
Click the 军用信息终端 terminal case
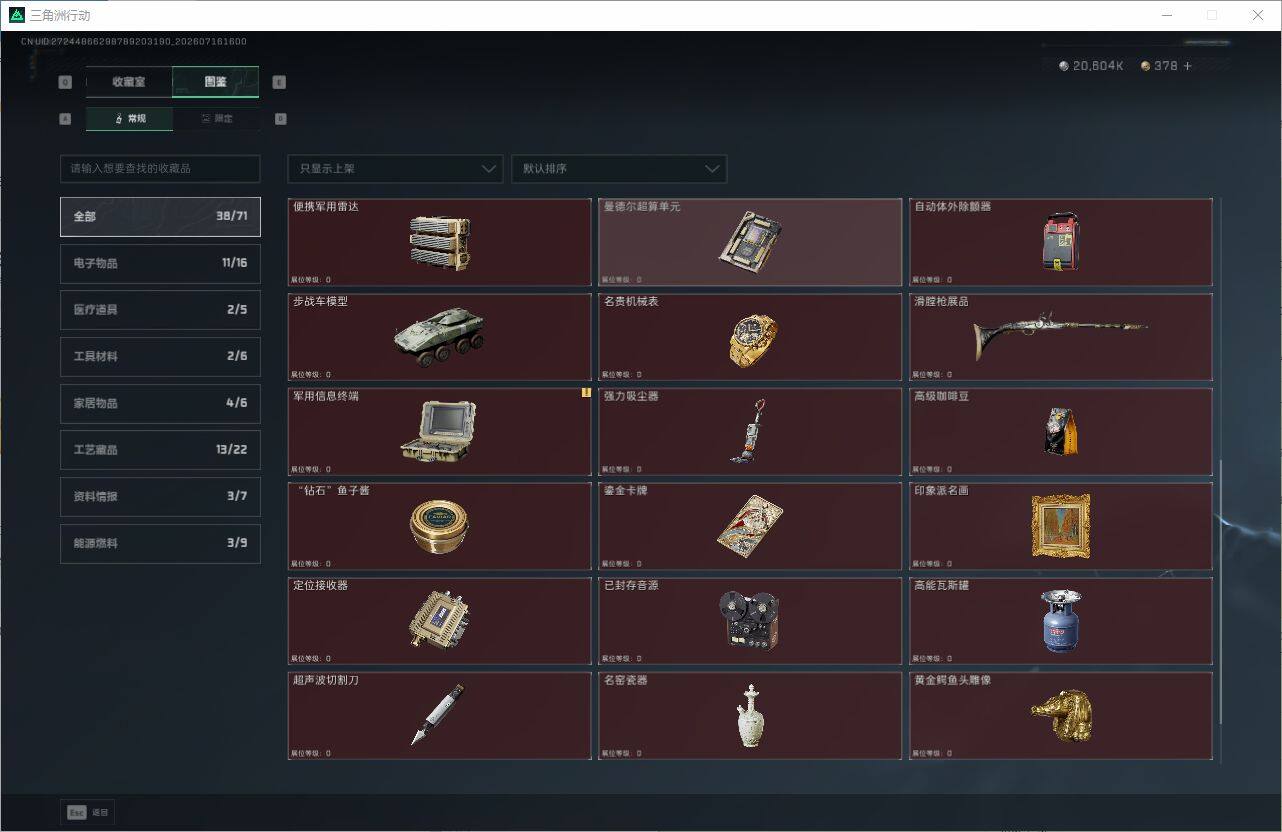[x=439, y=432]
